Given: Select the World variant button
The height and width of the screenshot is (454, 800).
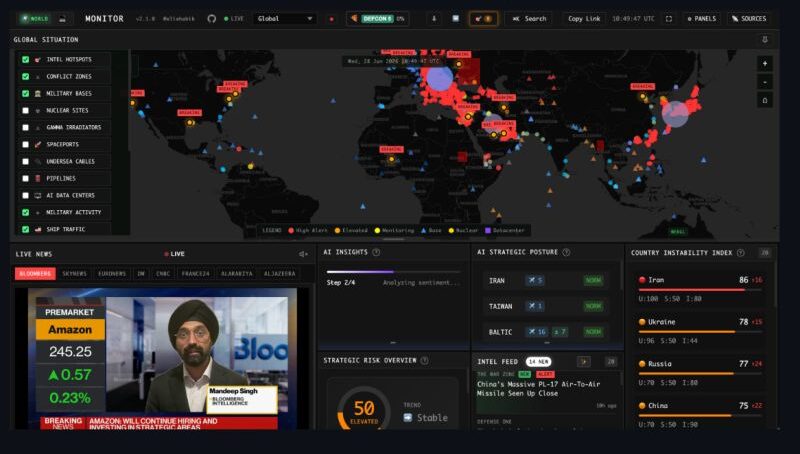Looking at the screenshot, I should coord(35,19).
